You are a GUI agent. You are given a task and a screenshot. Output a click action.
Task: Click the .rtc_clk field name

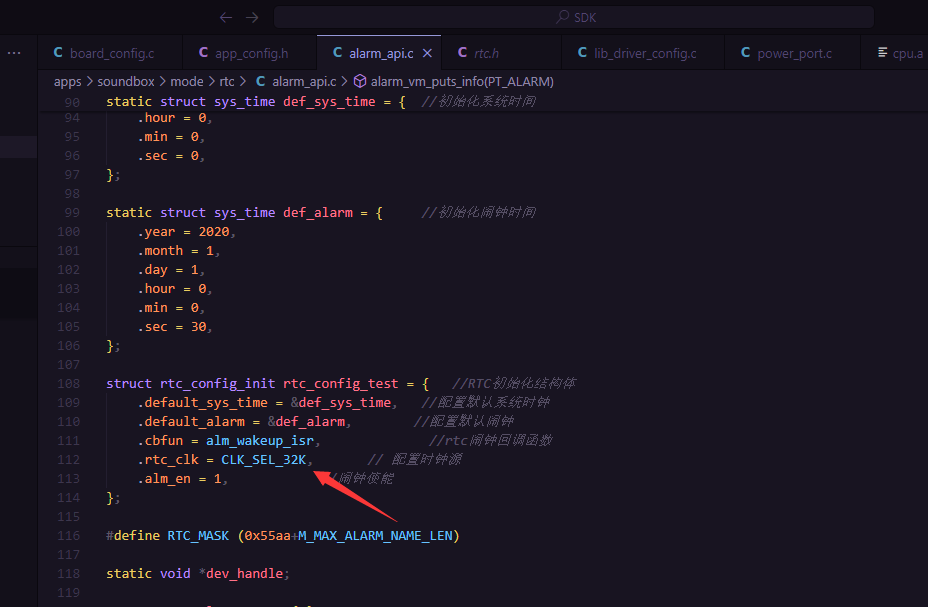click(167, 460)
